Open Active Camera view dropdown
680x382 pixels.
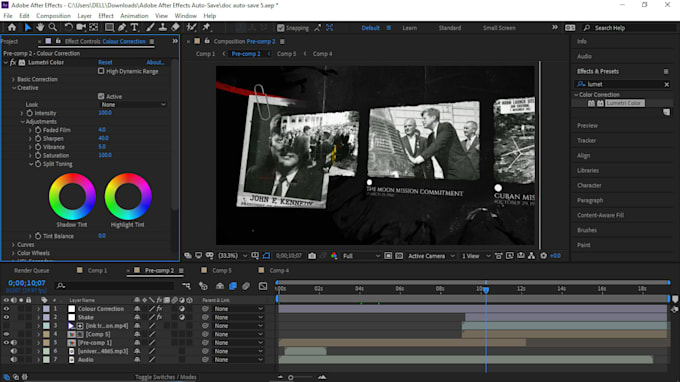[x=431, y=256]
